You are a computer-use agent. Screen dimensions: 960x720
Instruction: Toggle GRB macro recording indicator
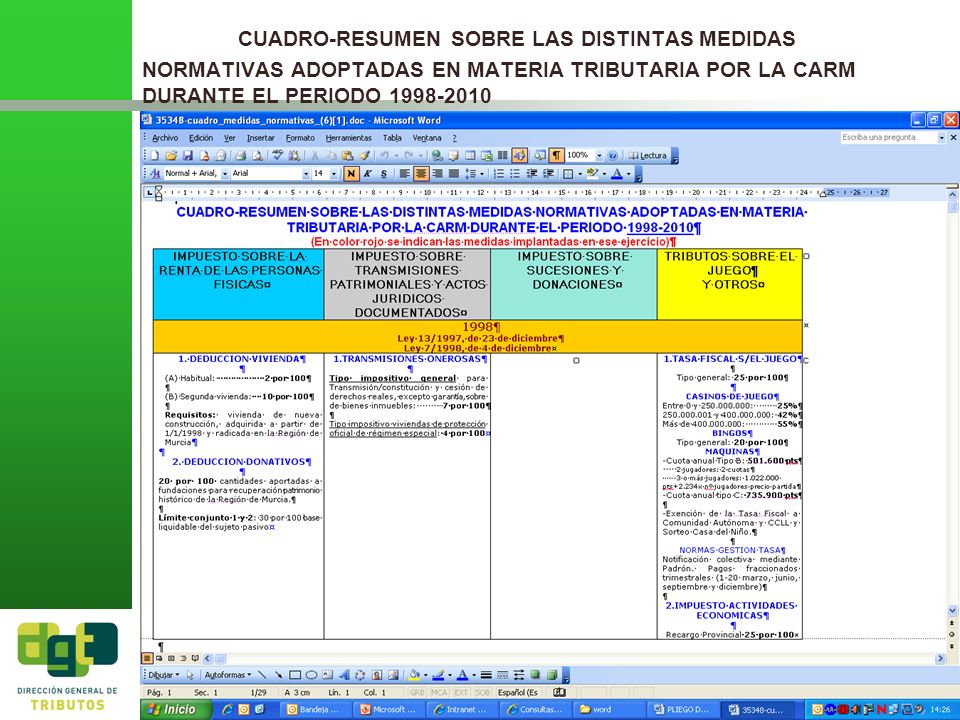tap(417, 692)
